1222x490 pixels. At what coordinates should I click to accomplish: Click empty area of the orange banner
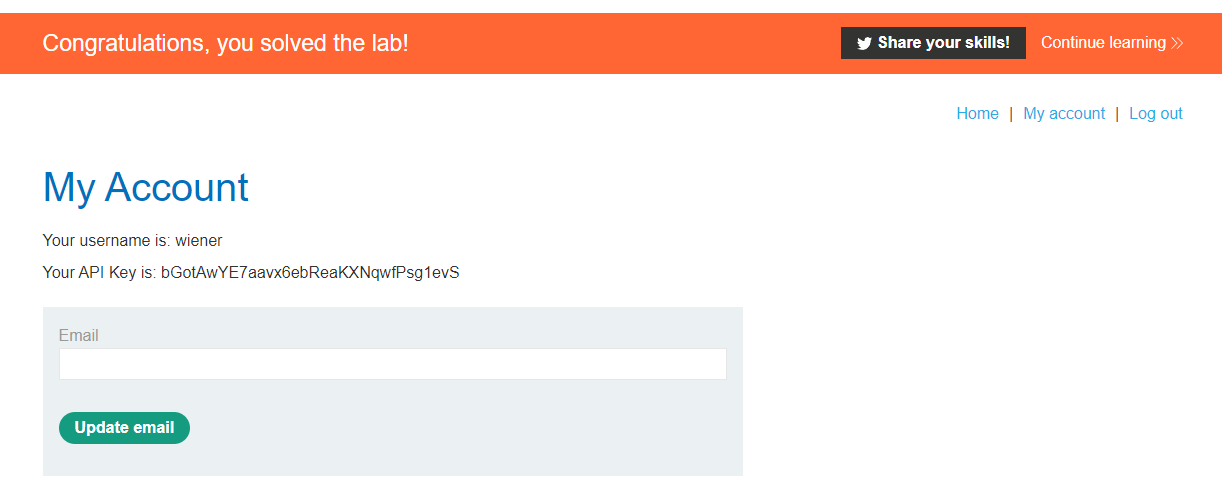point(620,43)
